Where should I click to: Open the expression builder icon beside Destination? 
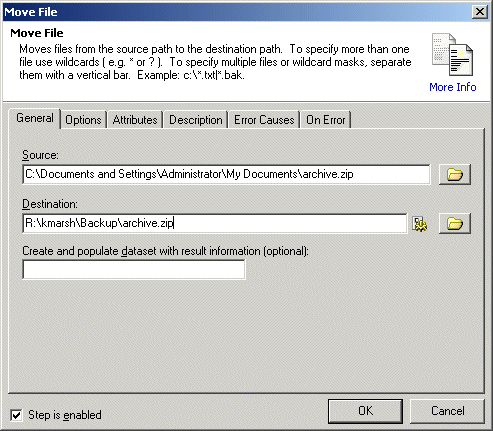point(420,224)
